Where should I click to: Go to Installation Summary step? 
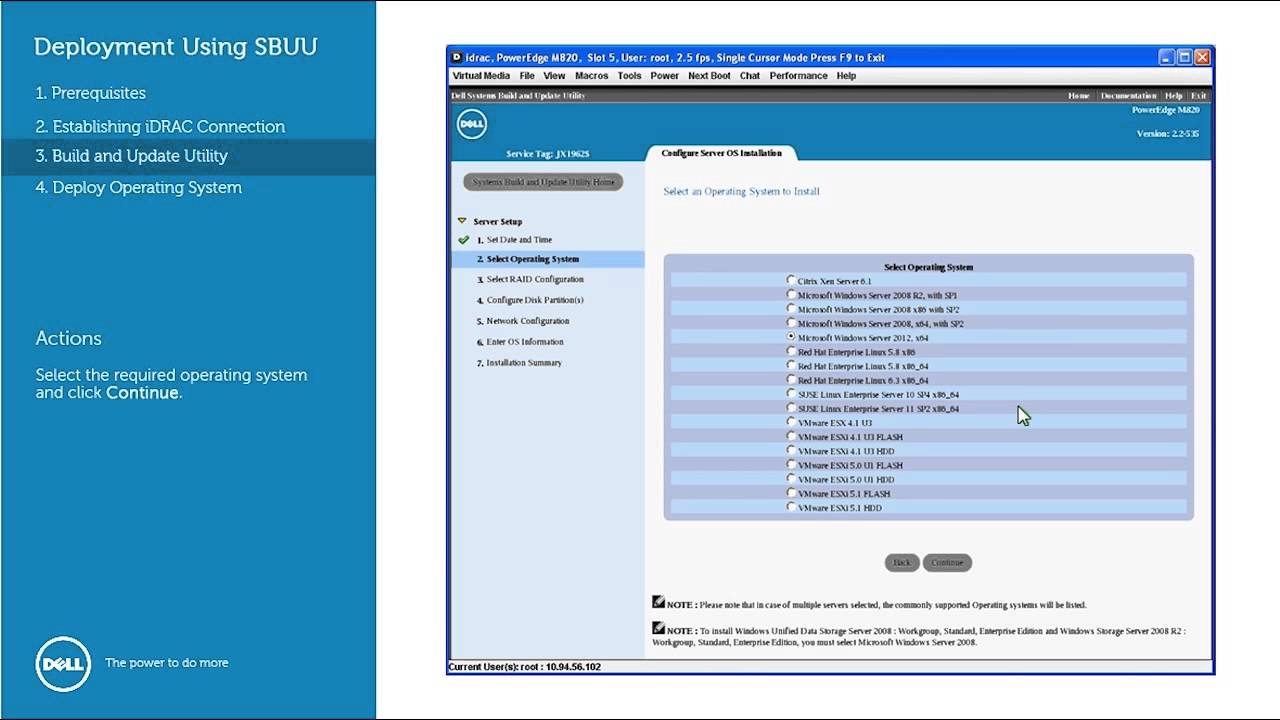pyautogui.click(x=524, y=363)
